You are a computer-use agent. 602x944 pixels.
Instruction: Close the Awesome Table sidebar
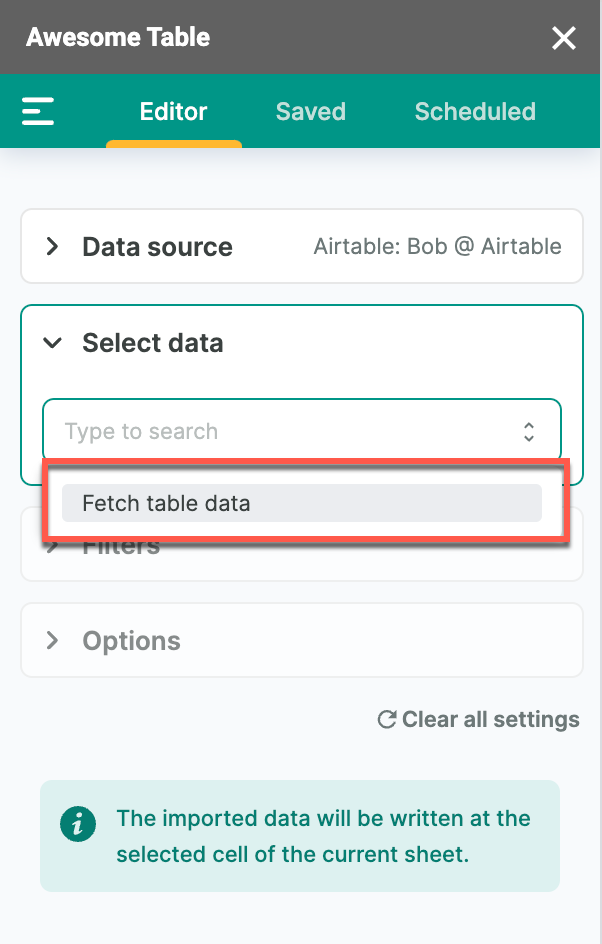coord(563,39)
